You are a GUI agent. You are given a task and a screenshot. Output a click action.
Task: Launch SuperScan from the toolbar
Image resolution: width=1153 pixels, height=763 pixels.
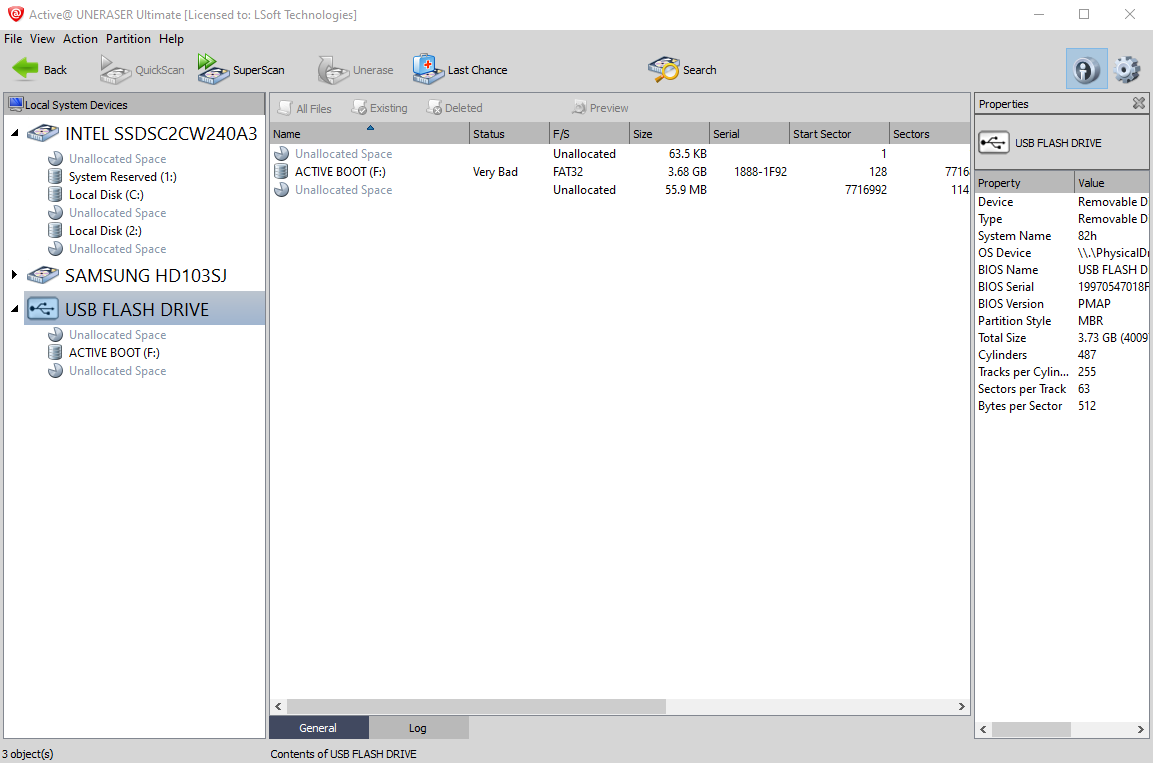241,70
